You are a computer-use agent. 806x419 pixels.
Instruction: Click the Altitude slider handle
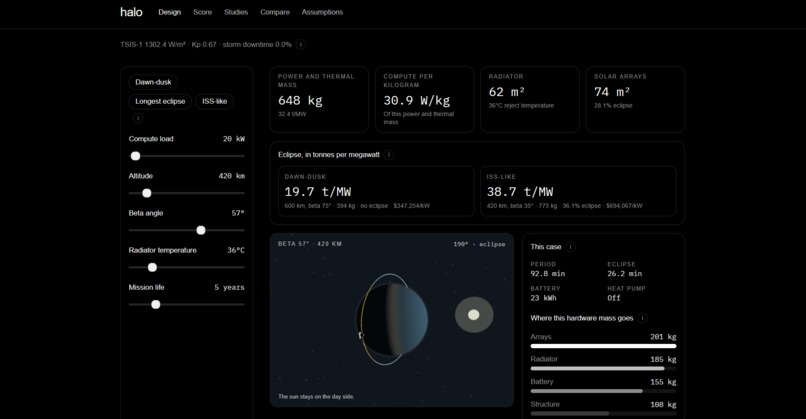pos(146,193)
